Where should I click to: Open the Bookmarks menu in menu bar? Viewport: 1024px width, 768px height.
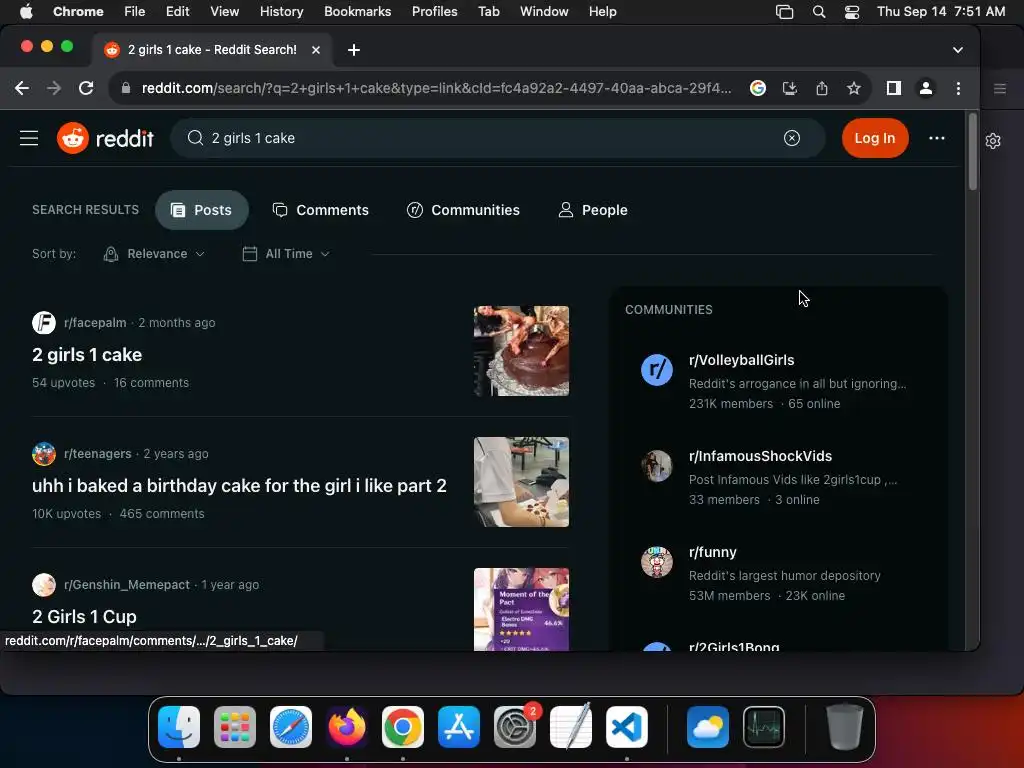click(x=357, y=12)
